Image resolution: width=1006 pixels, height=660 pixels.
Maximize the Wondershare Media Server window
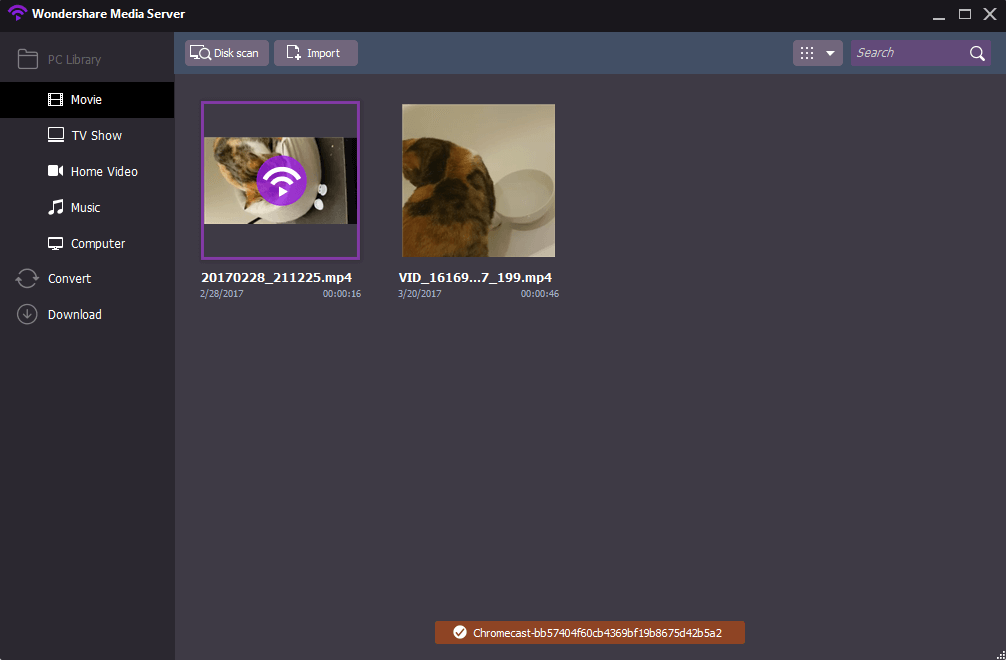[964, 14]
